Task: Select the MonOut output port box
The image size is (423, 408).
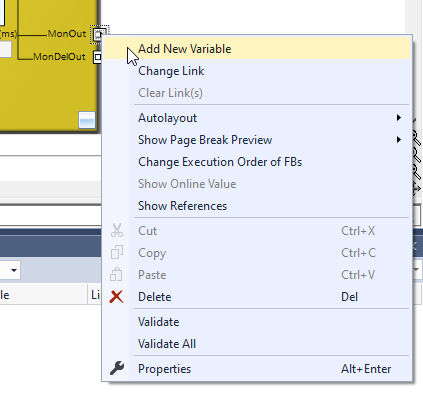Action: pos(98,34)
